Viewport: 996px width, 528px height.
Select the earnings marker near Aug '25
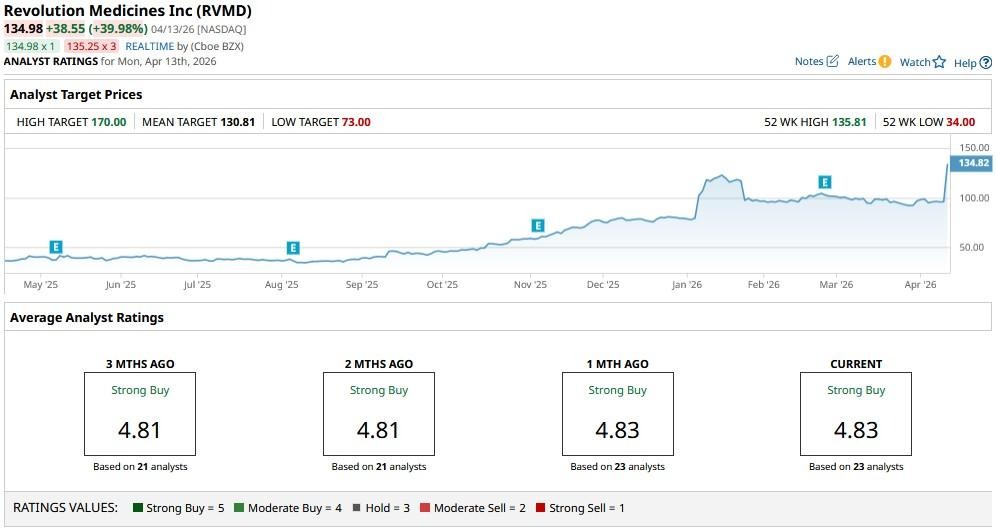coord(293,248)
